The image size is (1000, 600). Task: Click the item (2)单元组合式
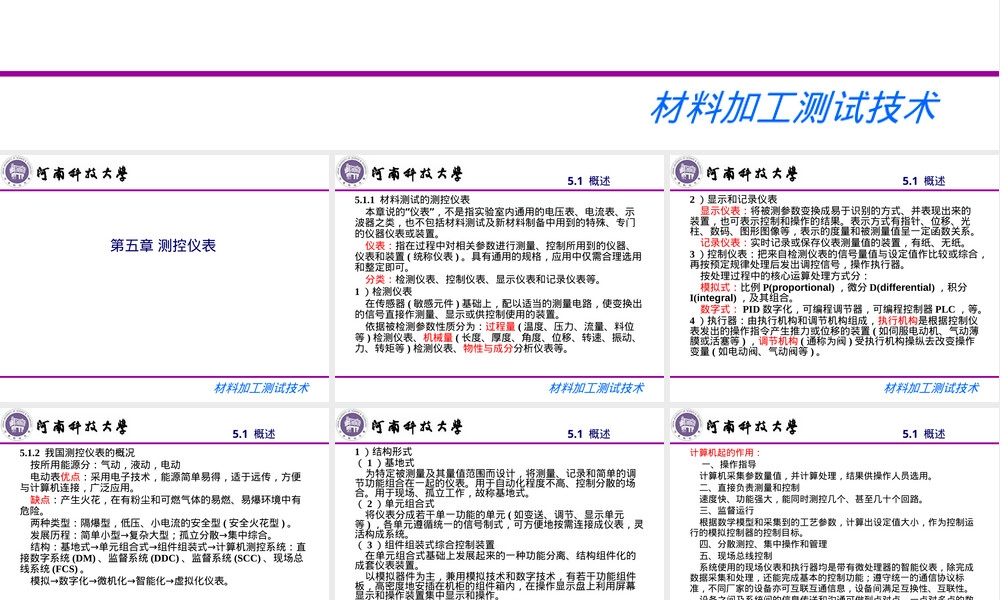click(x=396, y=503)
